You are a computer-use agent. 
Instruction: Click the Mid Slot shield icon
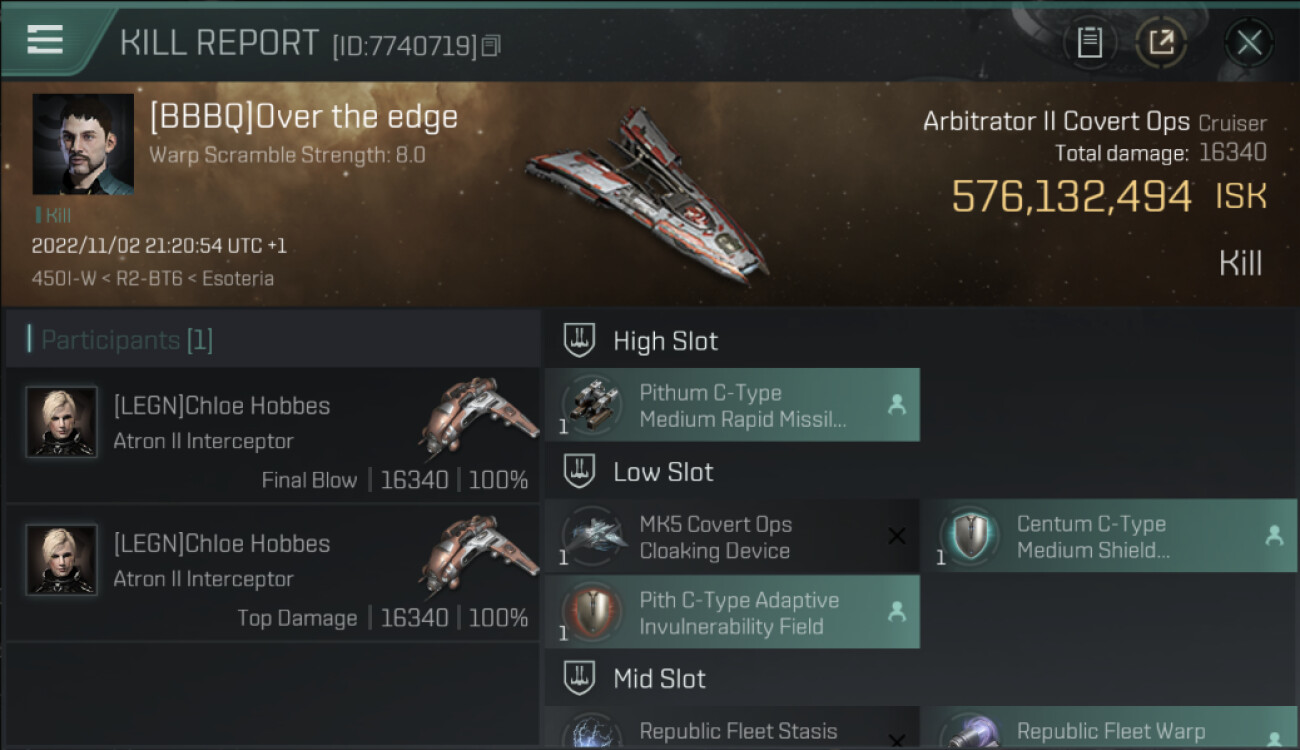[580, 678]
